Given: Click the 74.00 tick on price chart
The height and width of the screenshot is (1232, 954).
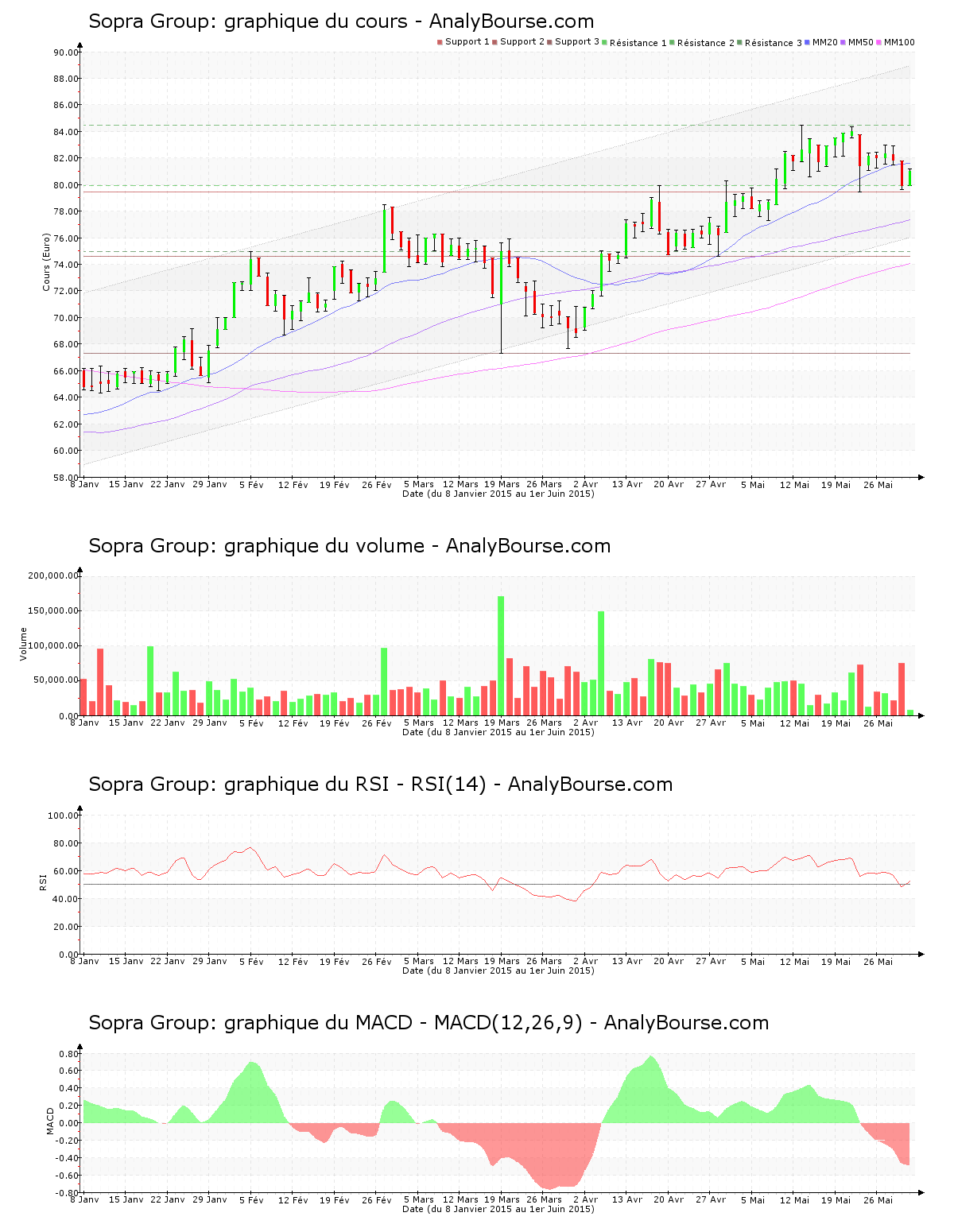Looking at the screenshot, I should (x=66, y=265).
